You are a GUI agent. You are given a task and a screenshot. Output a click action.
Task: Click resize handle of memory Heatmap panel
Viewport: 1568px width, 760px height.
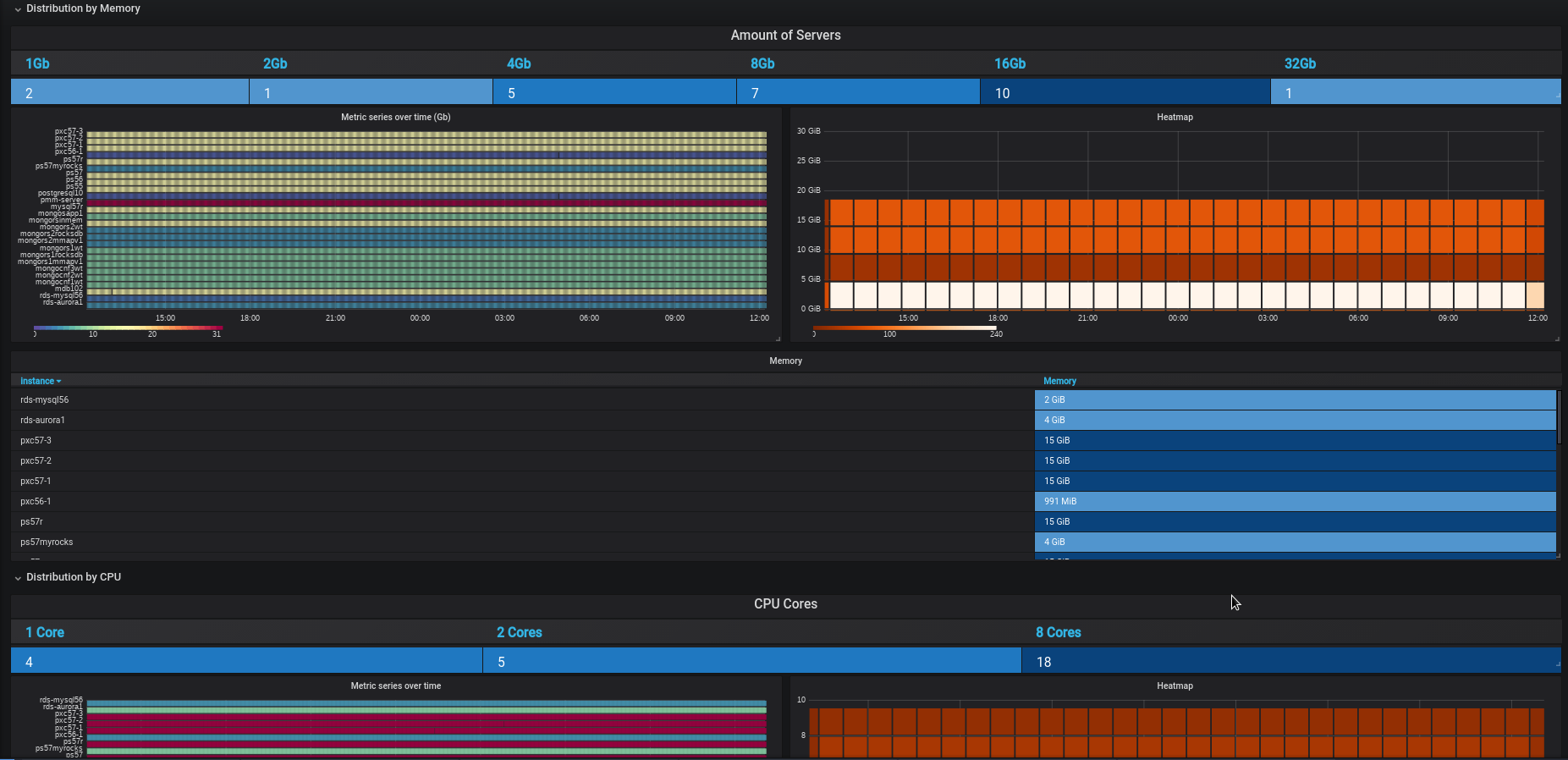1557,339
